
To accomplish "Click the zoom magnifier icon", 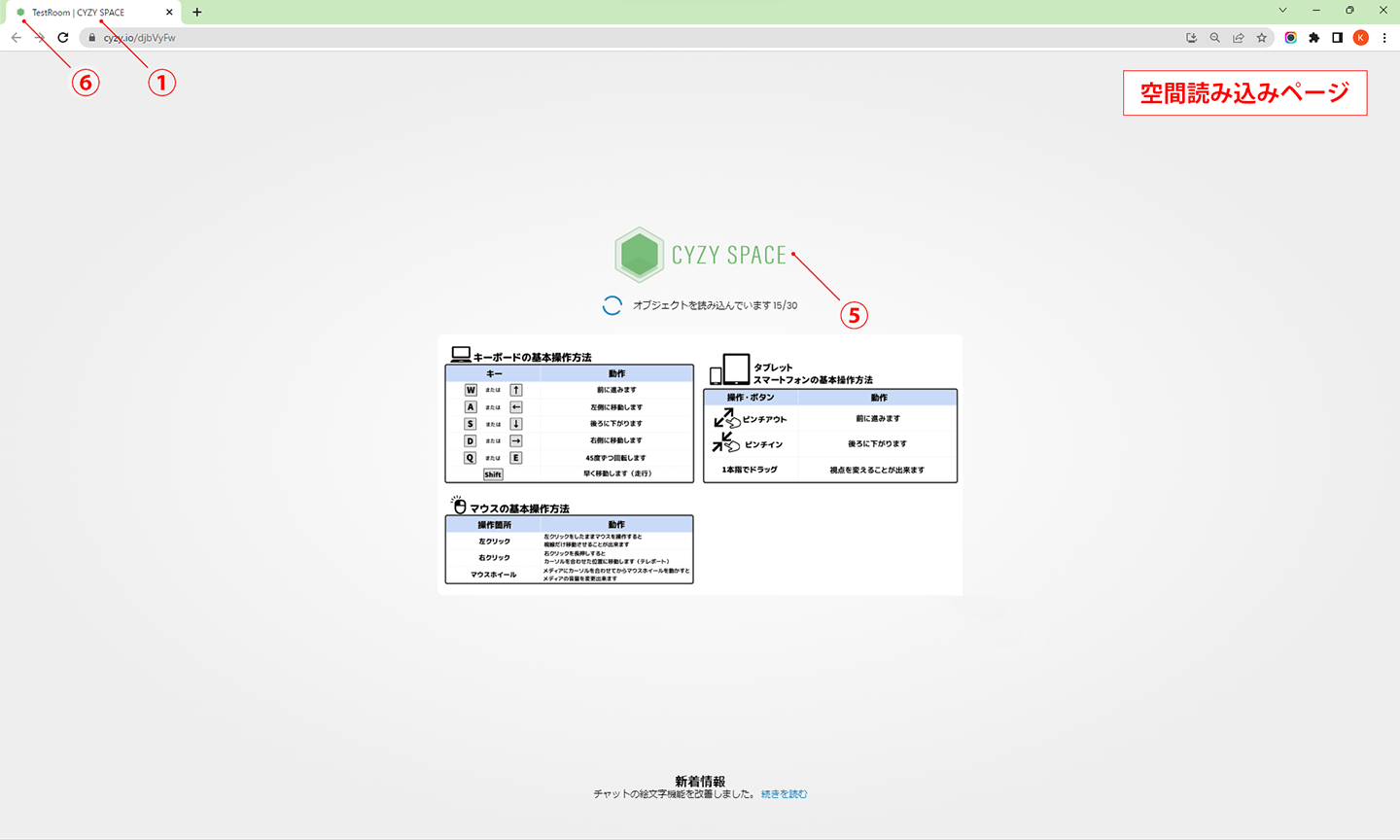I will [1214, 38].
